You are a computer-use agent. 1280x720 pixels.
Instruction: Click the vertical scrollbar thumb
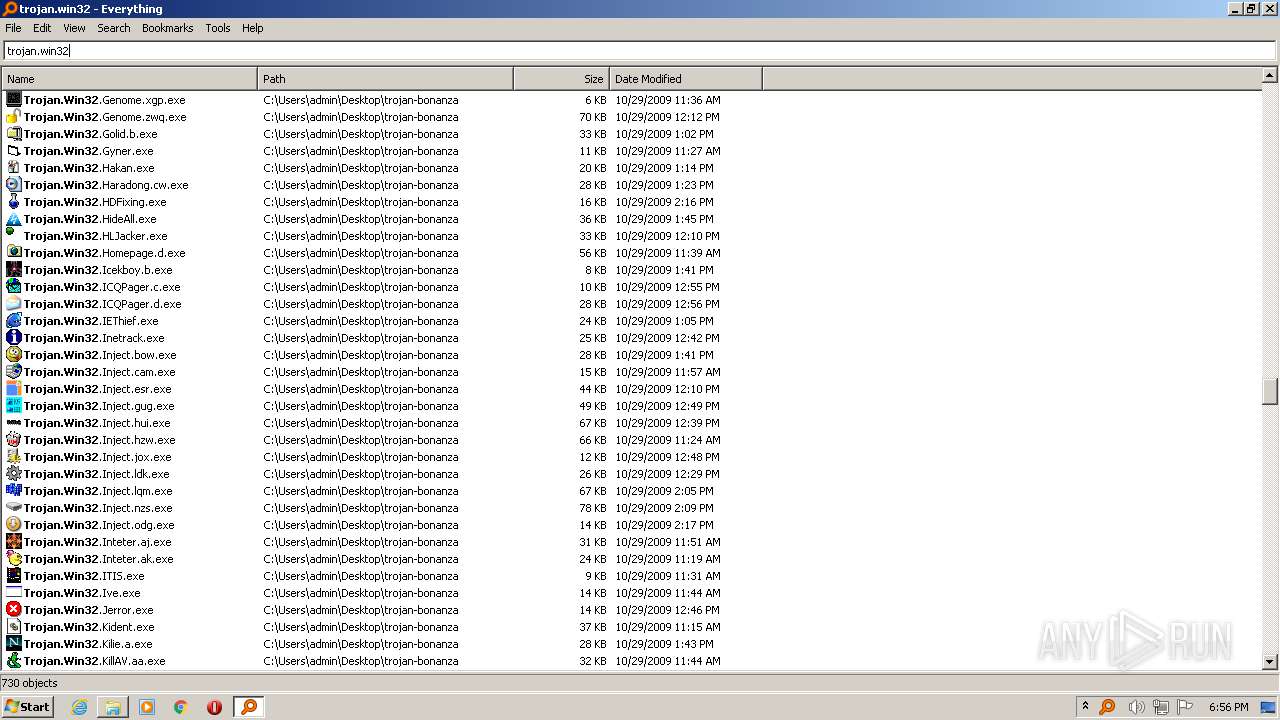pyautogui.click(x=1270, y=391)
